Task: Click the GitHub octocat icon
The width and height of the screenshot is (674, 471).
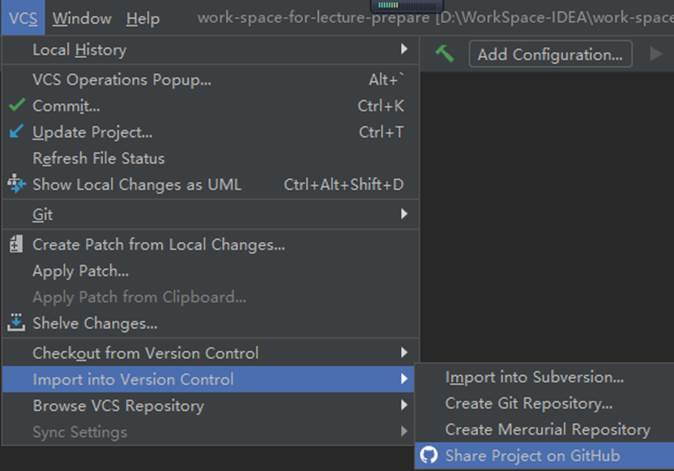Action: coord(429,456)
